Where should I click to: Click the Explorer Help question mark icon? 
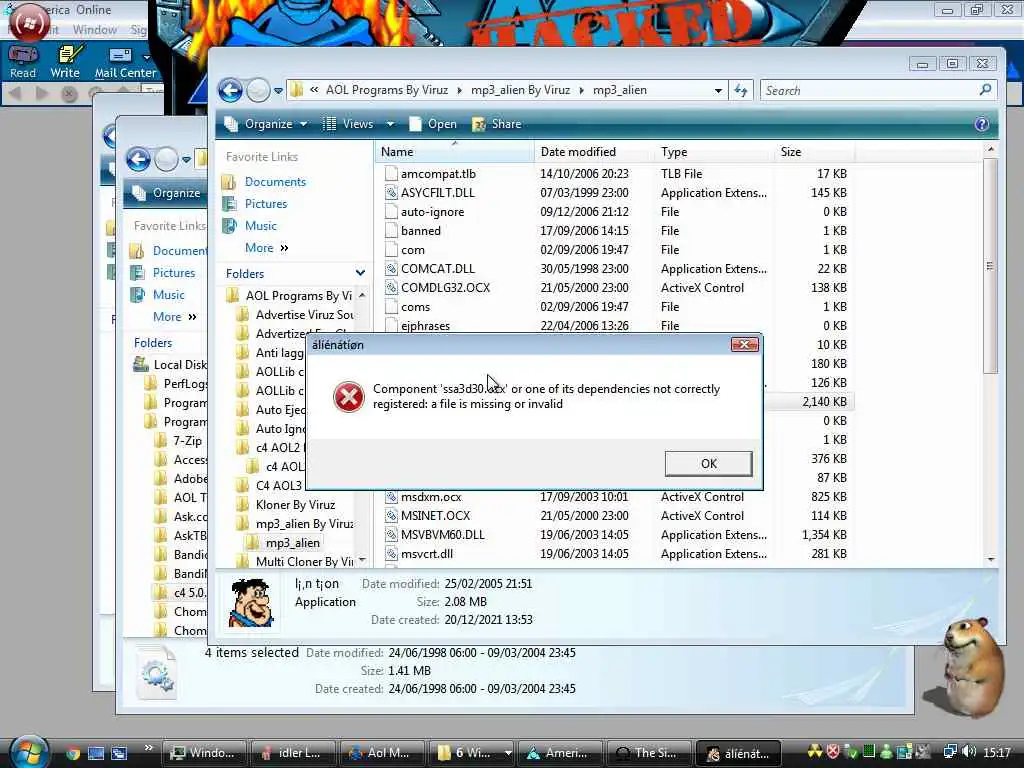click(982, 124)
